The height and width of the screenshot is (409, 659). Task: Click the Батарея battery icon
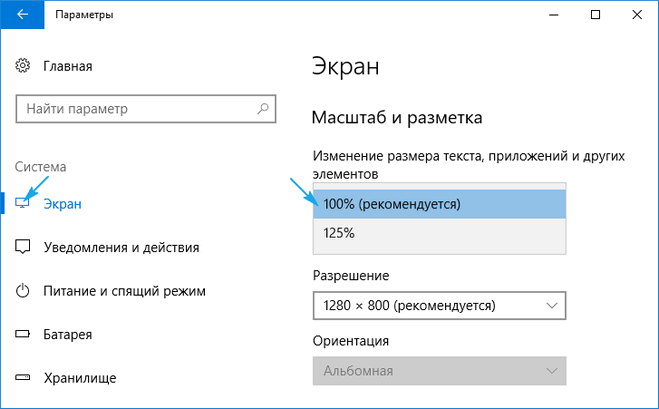pyautogui.click(x=23, y=334)
